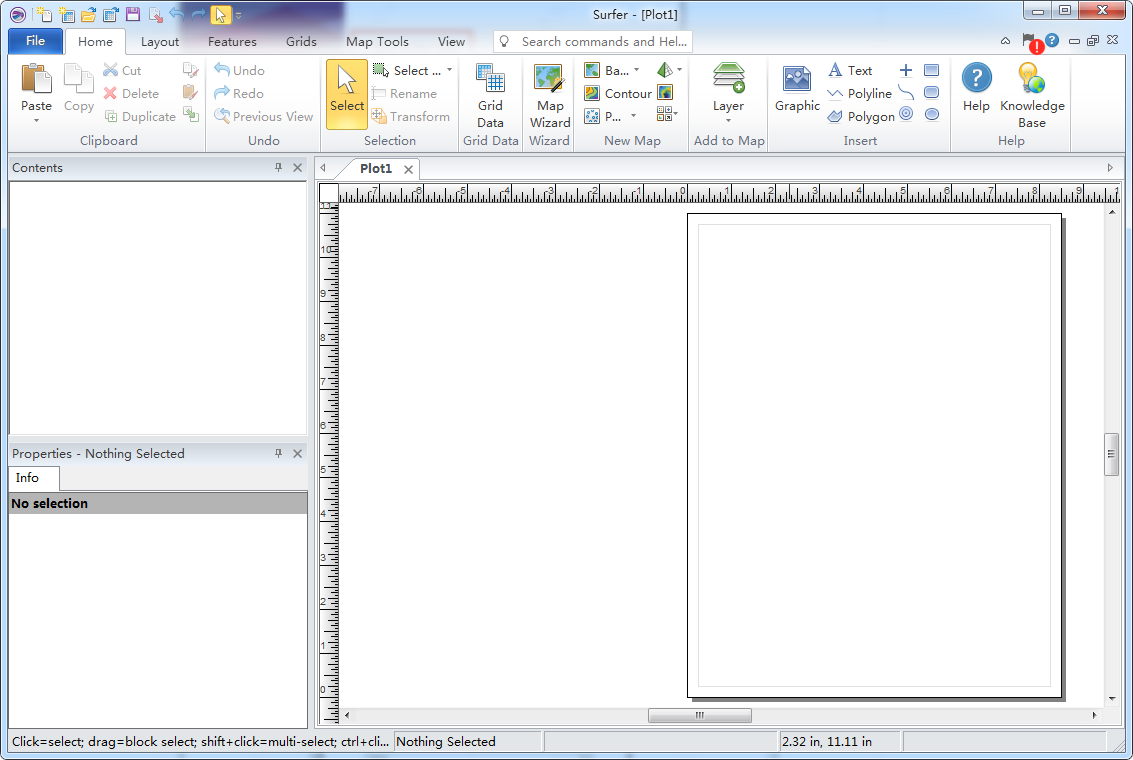Click New Plot in quick access toolbar
This screenshot has height=760, width=1133.
(44, 14)
